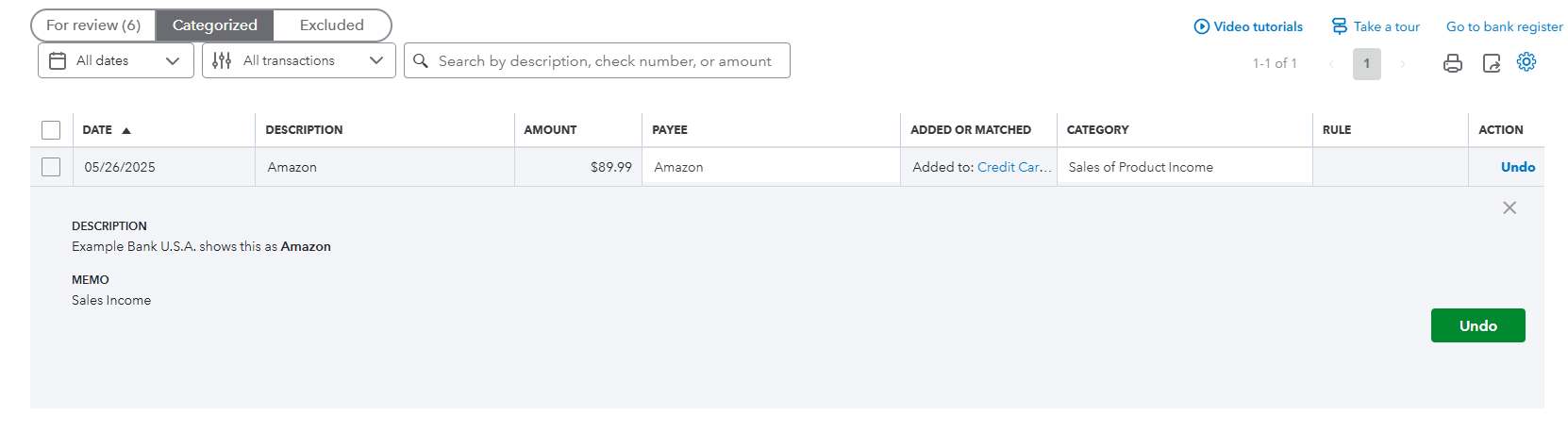
Task: Click the Credit Card account link
Action: coord(1013,167)
